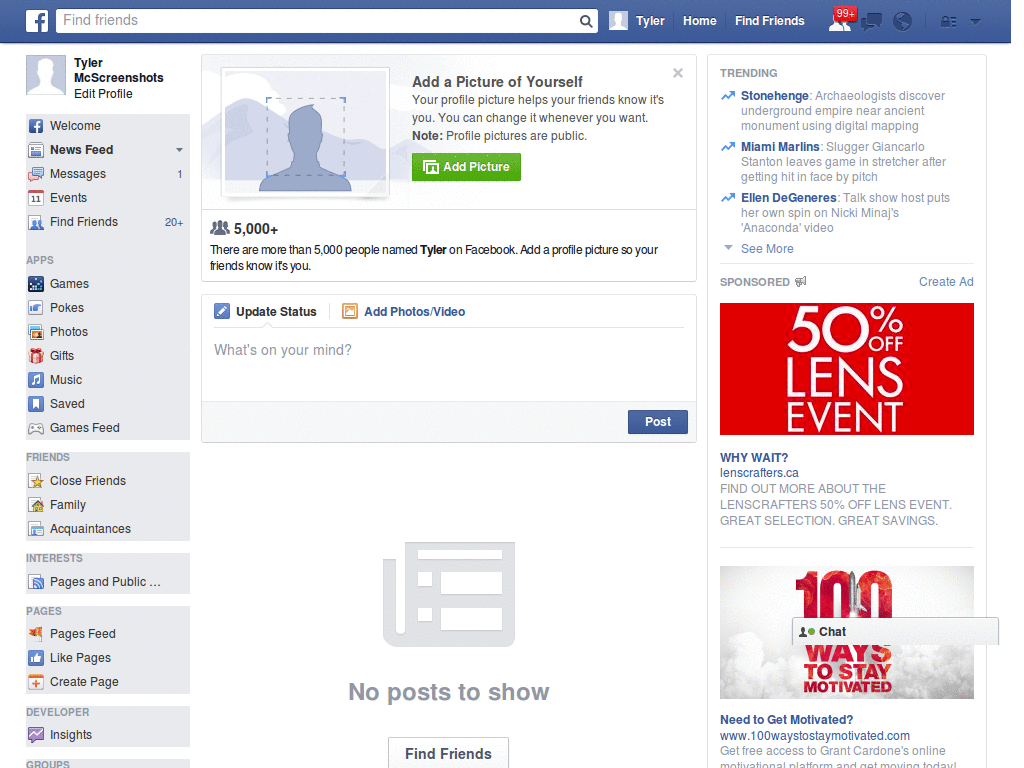The image size is (1024, 768).
Task: Click the Find Friends button below No posts
Action: click(x=448, y=754)
